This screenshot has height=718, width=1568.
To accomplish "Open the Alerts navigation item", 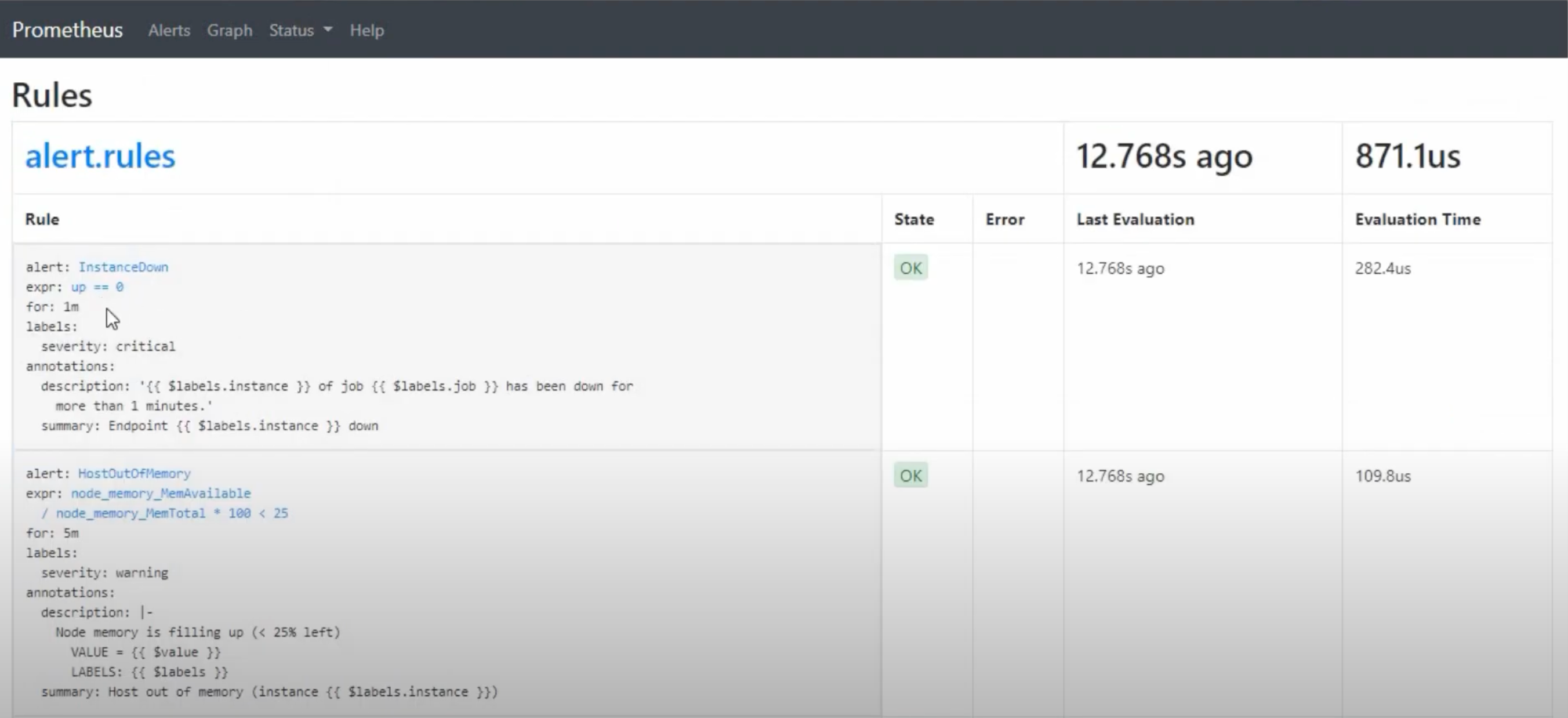I will 169,30.
